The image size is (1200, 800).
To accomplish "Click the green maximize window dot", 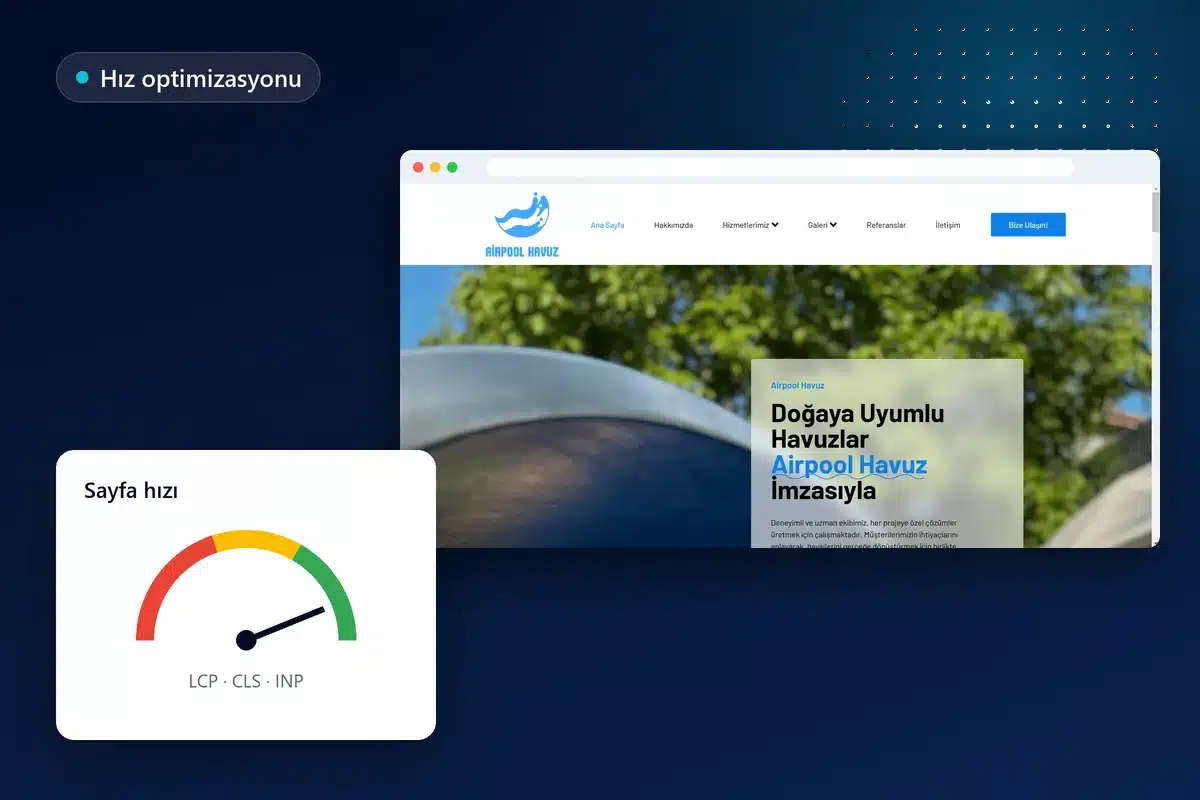I will click(452, 167).
